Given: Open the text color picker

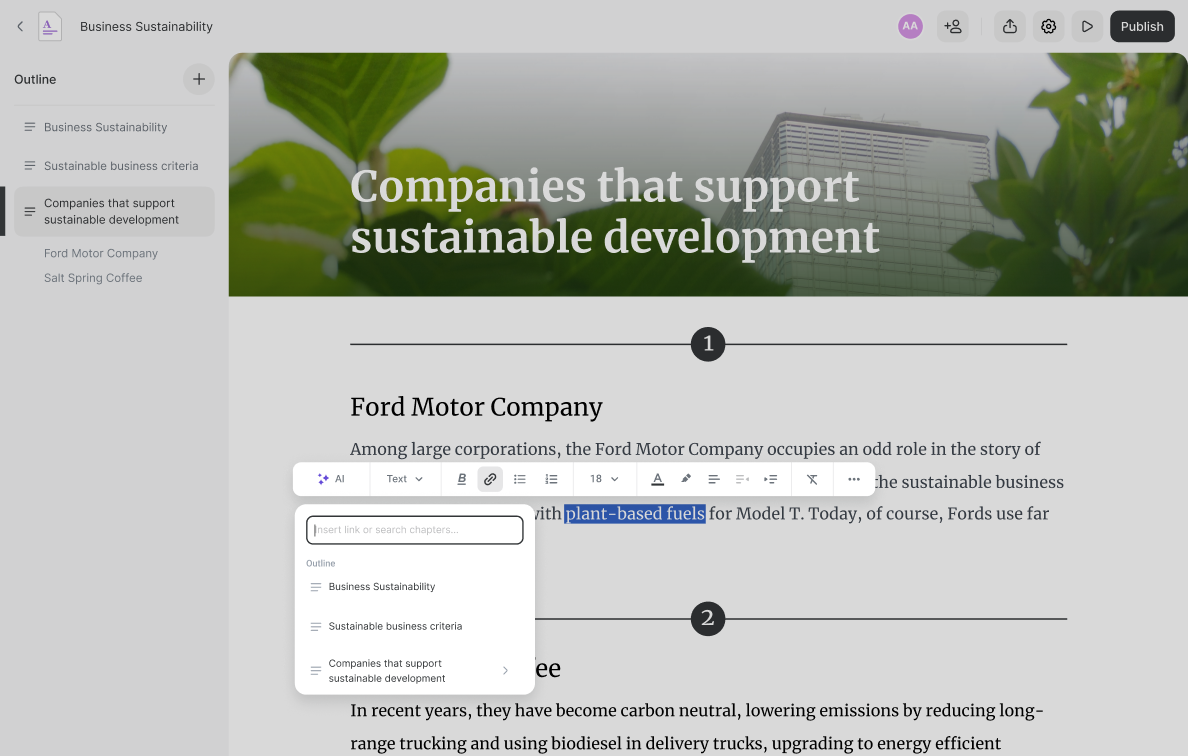Looking at the screenshot, I should point(657,479).
